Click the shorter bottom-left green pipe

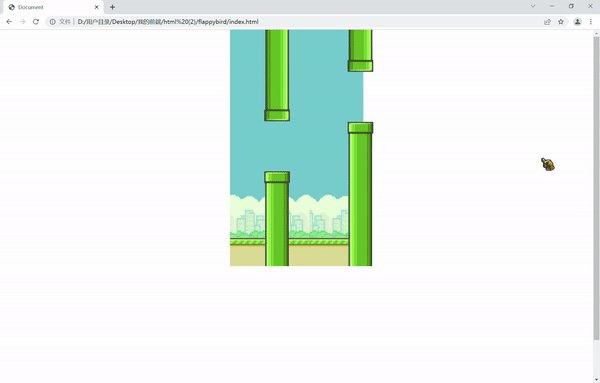pyautogui.click(x=277, y=219)
